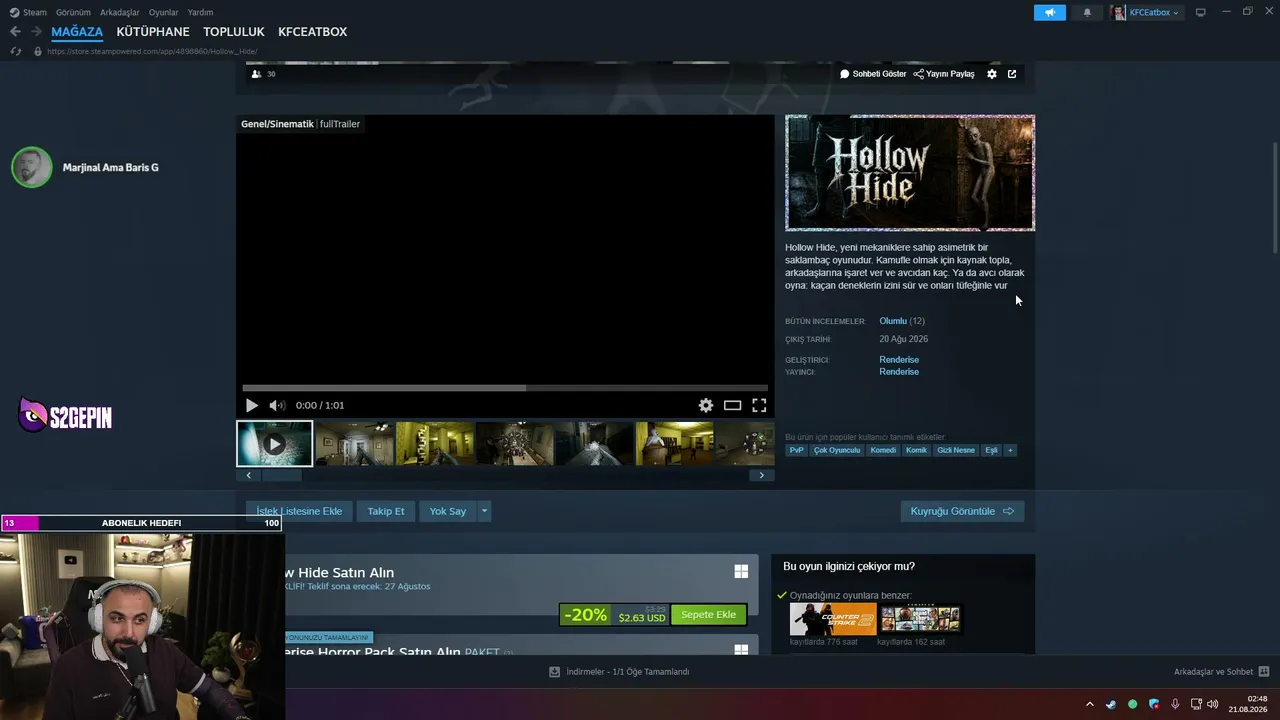Pop out the broadcast in new window
Image resolution: width=1280 pixels, height=720 pixels.
(1012, 74)
